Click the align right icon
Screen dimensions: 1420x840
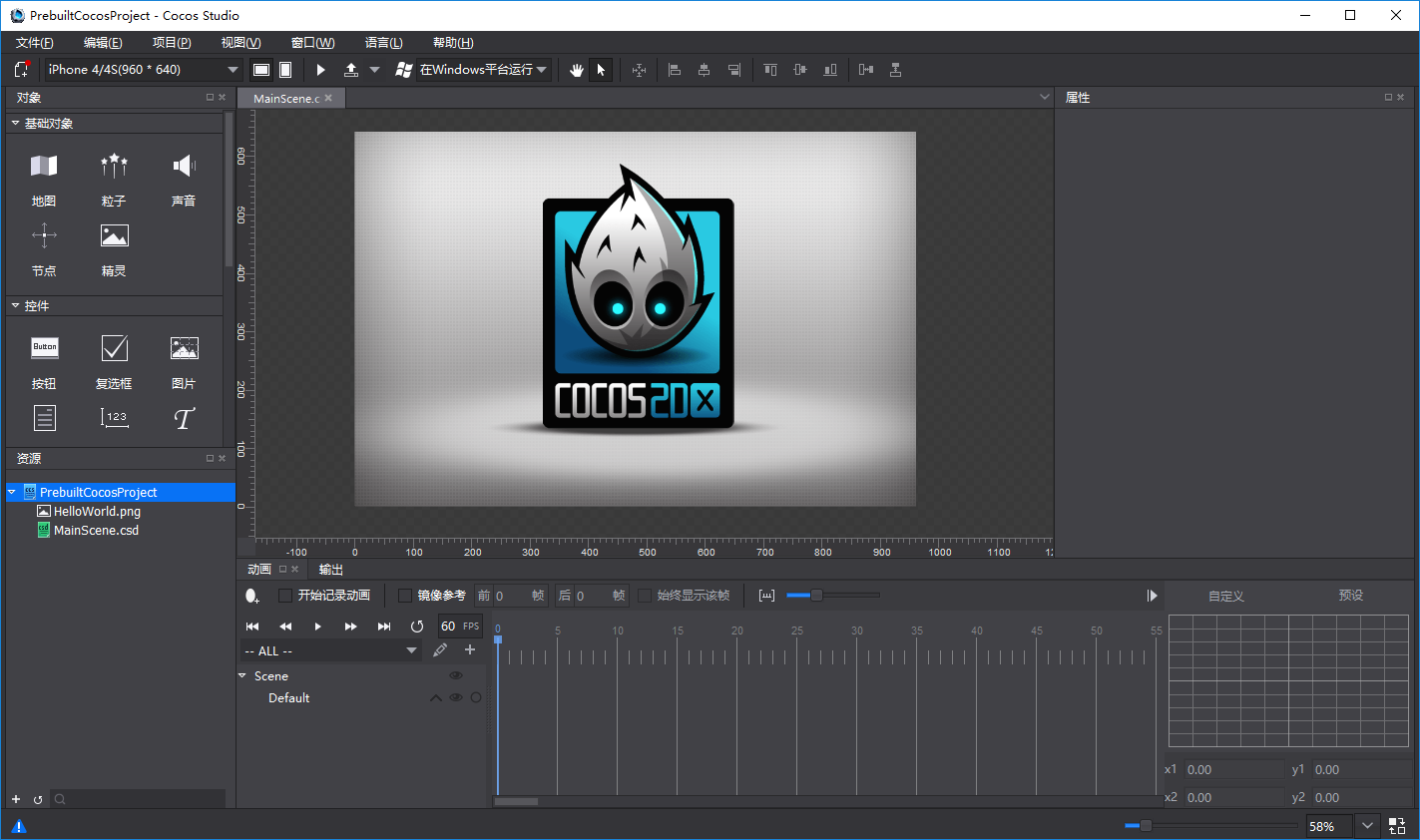[734, 70]
